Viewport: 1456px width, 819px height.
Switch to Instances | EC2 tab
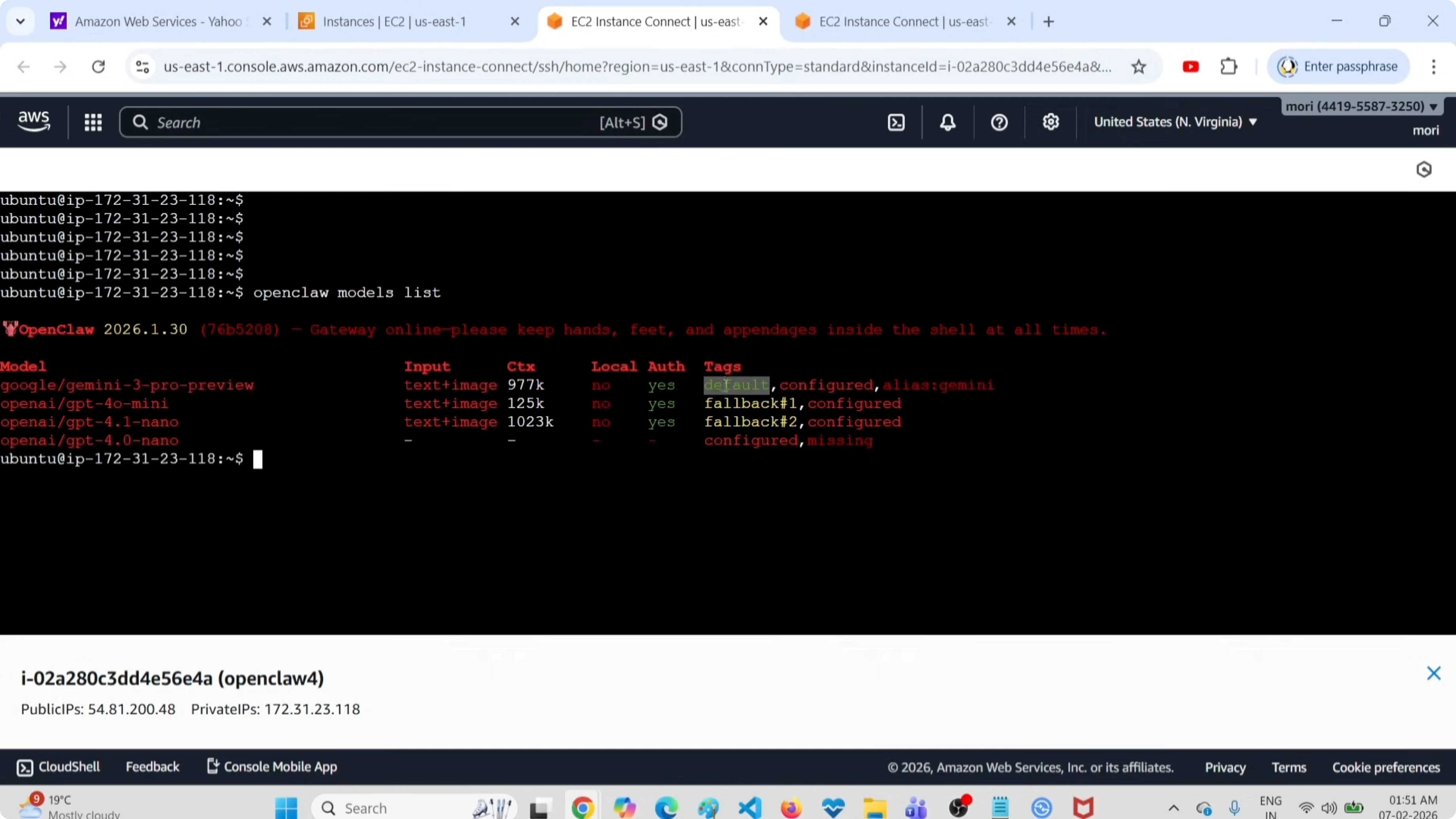pos(394,21)
